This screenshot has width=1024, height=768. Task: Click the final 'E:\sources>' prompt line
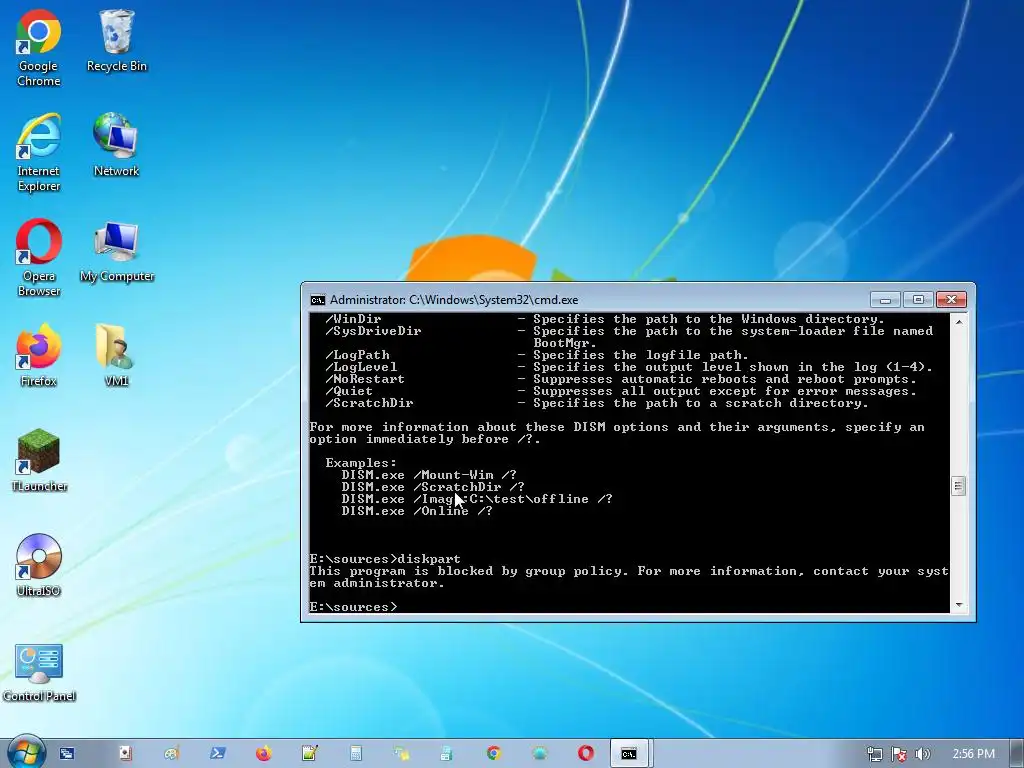(353, 607)
